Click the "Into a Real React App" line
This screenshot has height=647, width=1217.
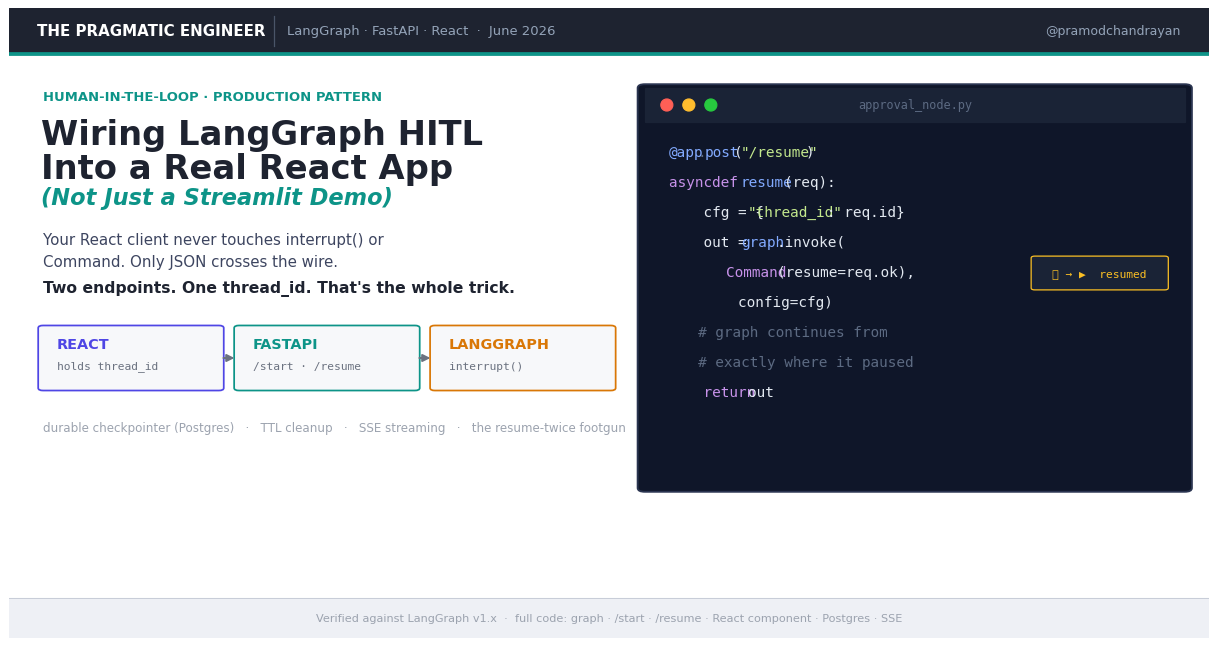pos(247,169)
